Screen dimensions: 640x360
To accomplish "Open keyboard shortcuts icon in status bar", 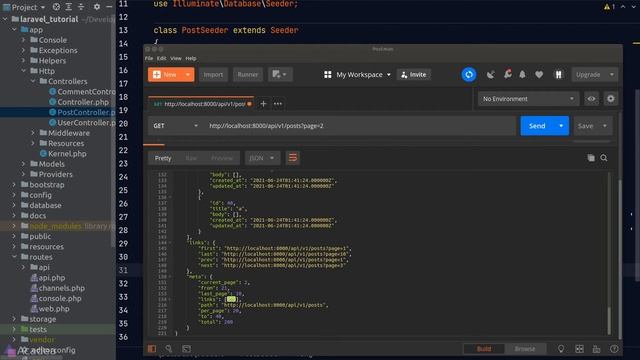I will click(x=596, y=349).
